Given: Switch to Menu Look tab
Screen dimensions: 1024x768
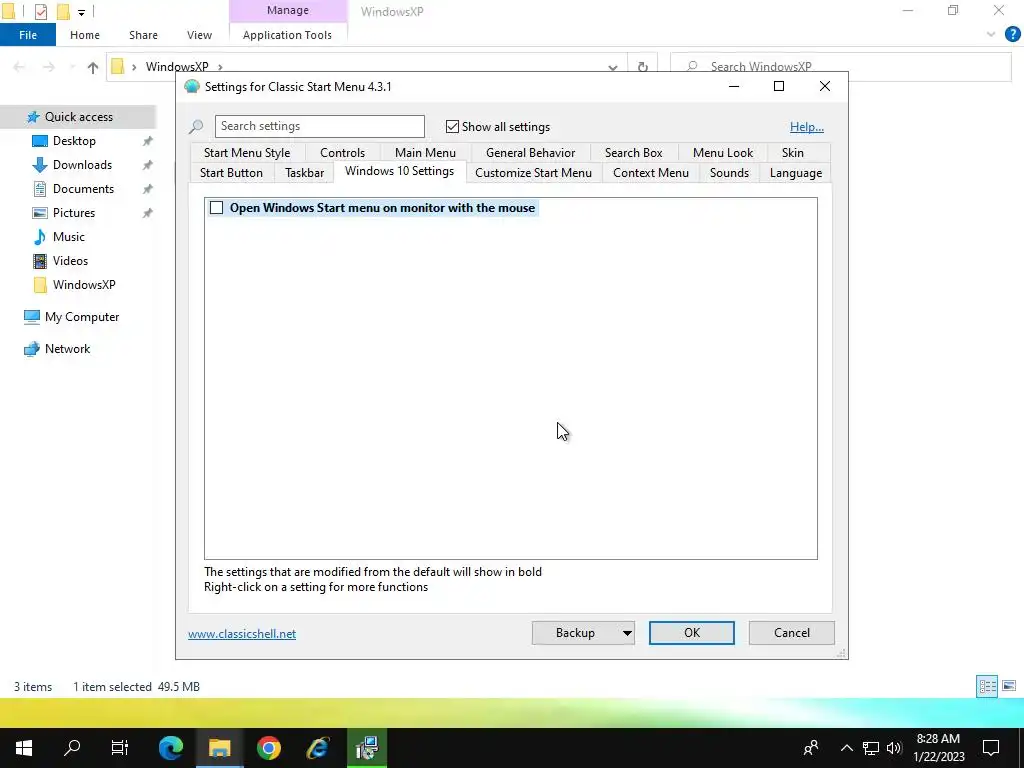Looking at the screenshot, I should click(723, 153).
